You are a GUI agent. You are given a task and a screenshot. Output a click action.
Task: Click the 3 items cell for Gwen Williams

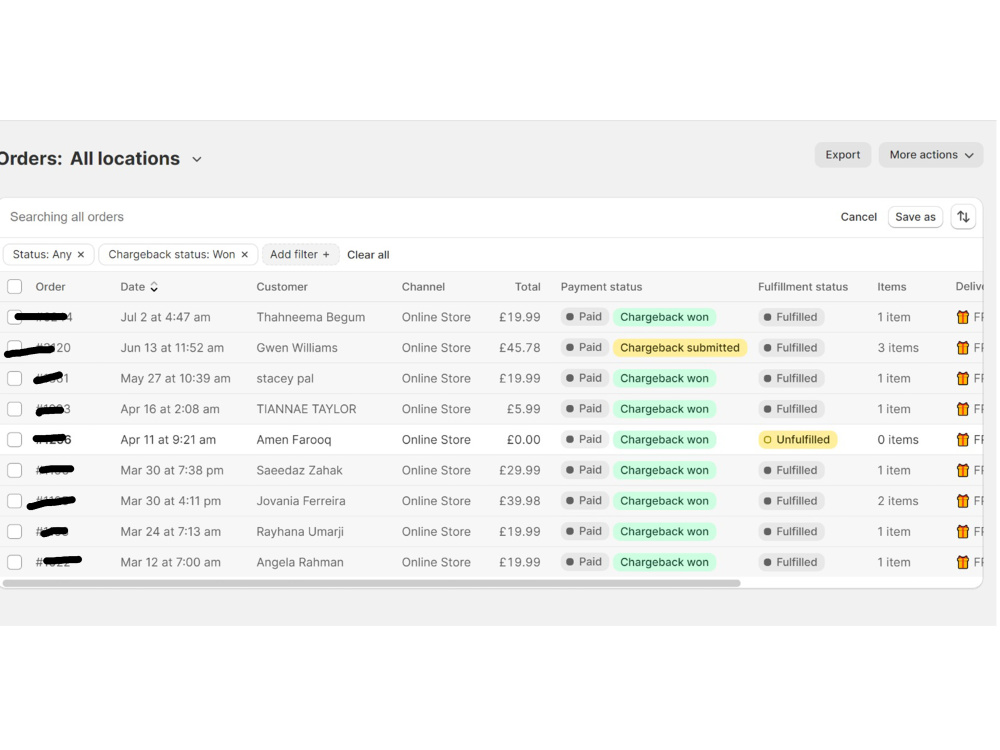[898, 348]
